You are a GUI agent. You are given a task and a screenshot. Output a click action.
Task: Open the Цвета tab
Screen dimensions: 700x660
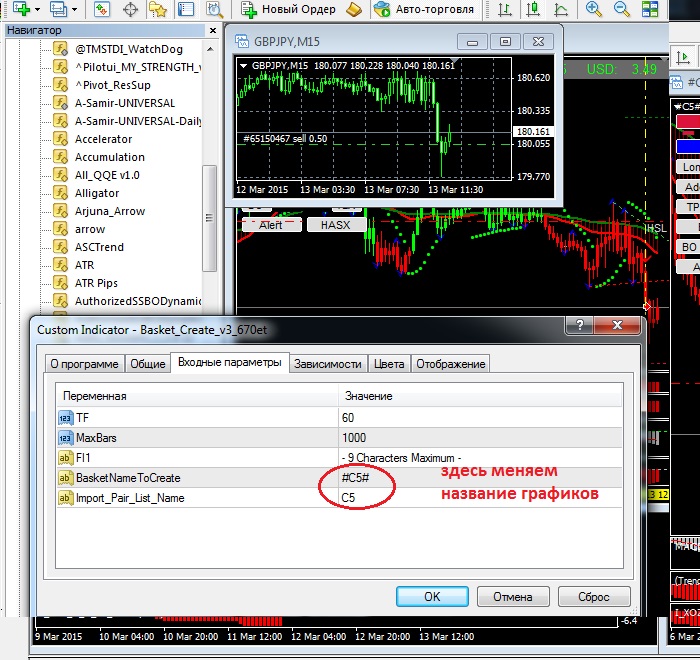(x=389, y=364)
